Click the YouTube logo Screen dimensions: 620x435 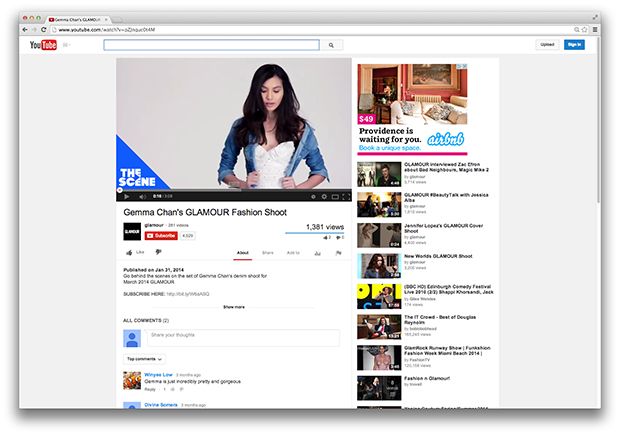tap(43, 45)
